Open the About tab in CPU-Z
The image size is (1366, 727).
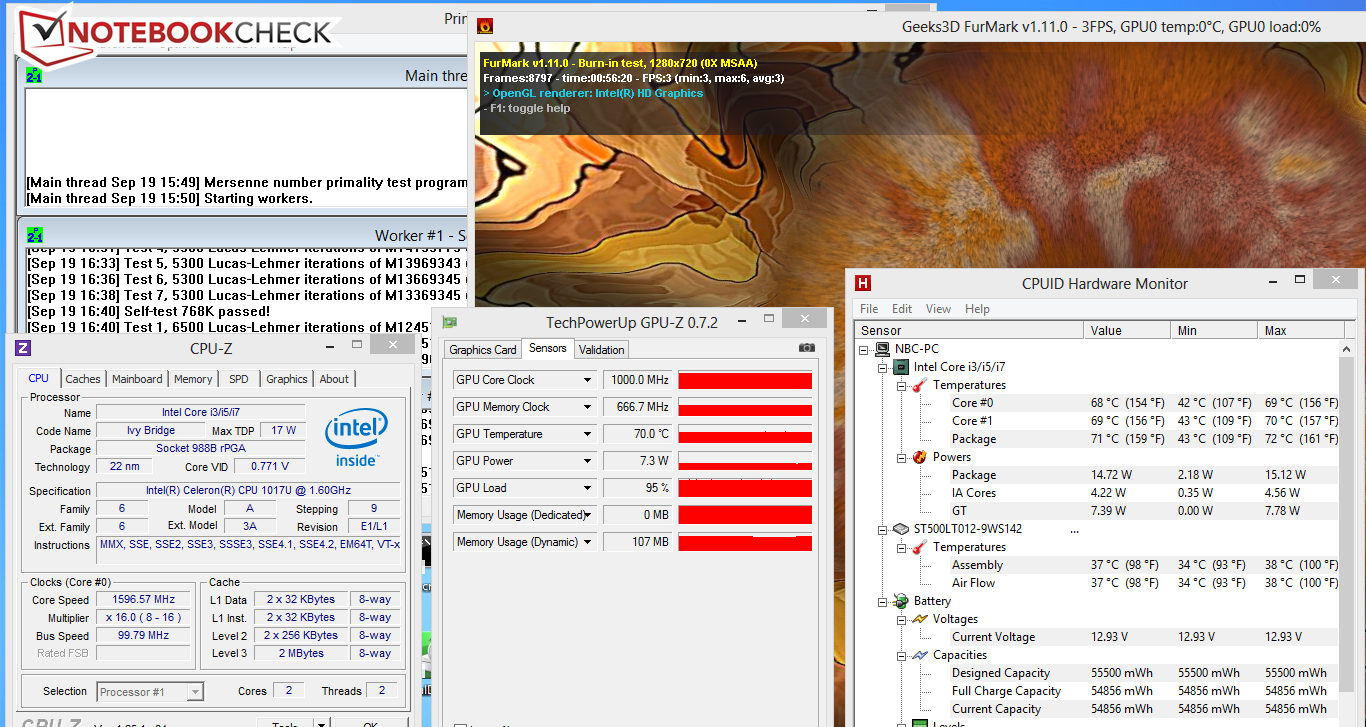coord(334,379)
